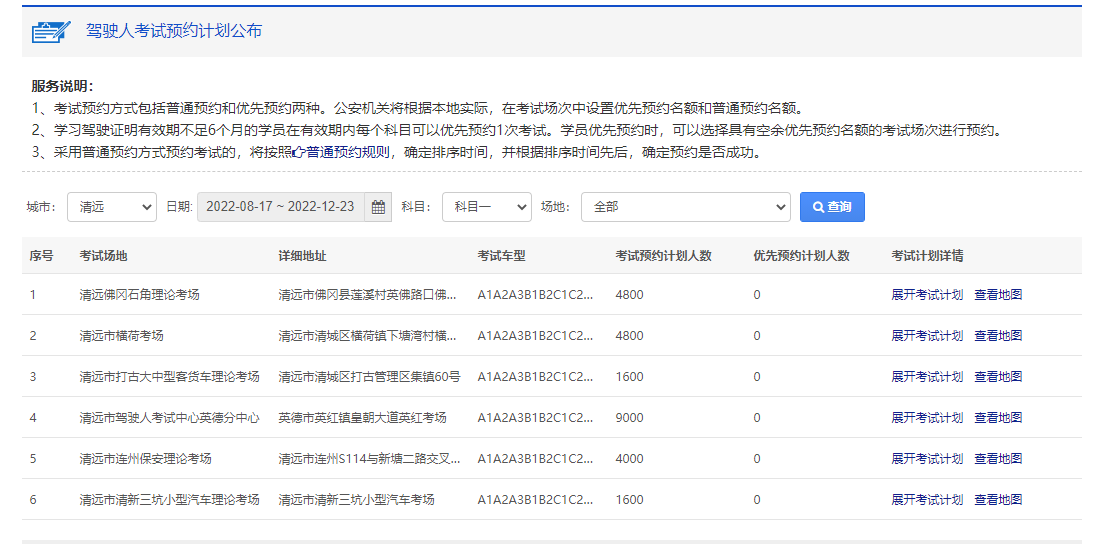Expand exam plan for 清新三坑小型汽车理论考场
This screenshot has width=1104, height=544.
[x=927, y=500]
